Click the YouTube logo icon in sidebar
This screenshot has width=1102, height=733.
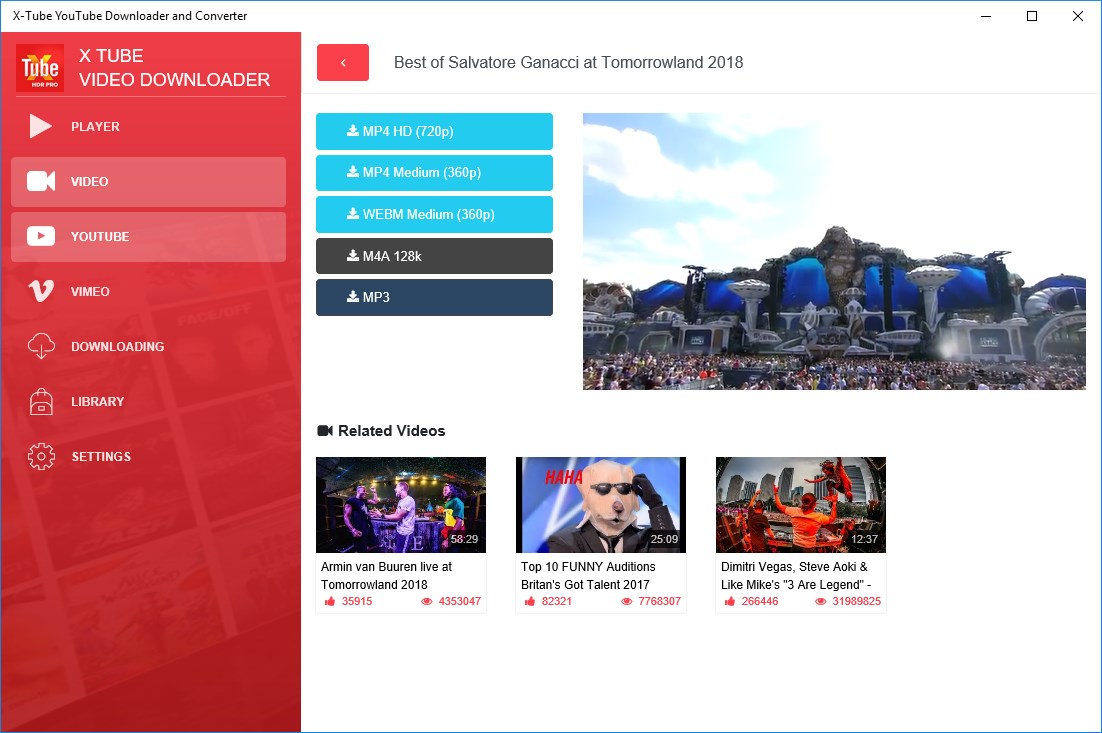(x=41, y=236)
